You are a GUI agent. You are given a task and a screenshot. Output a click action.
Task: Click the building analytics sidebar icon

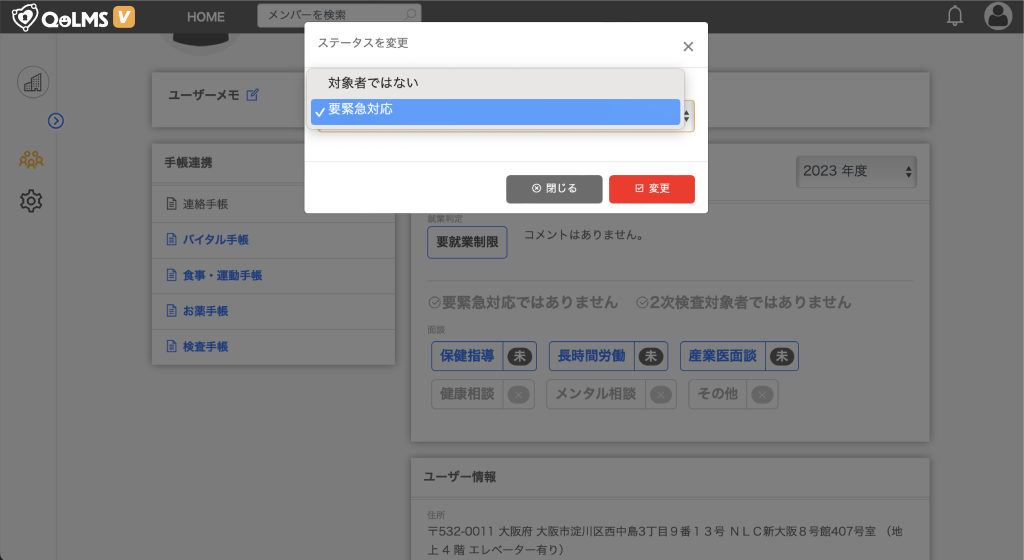coord(33,82)
